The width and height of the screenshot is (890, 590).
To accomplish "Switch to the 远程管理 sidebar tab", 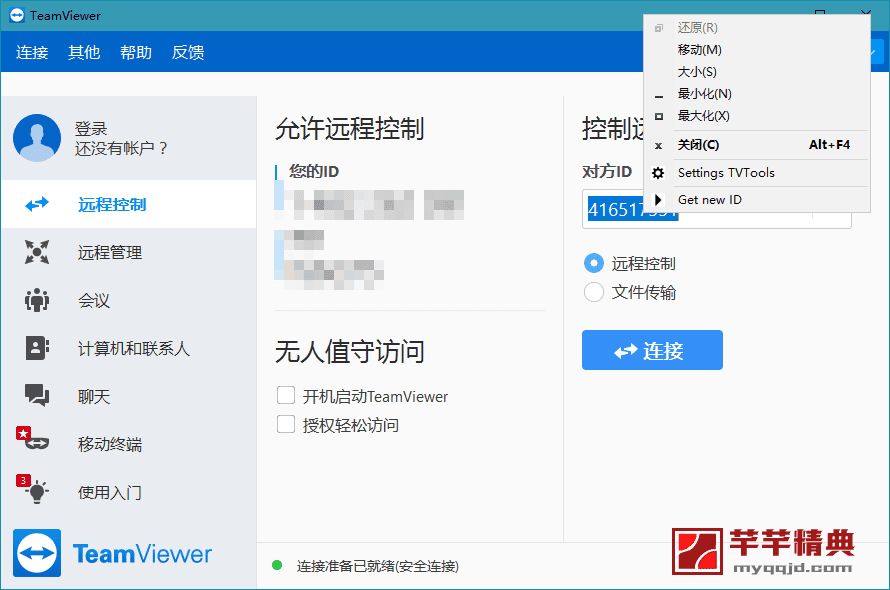I will [x=129, y=252].
